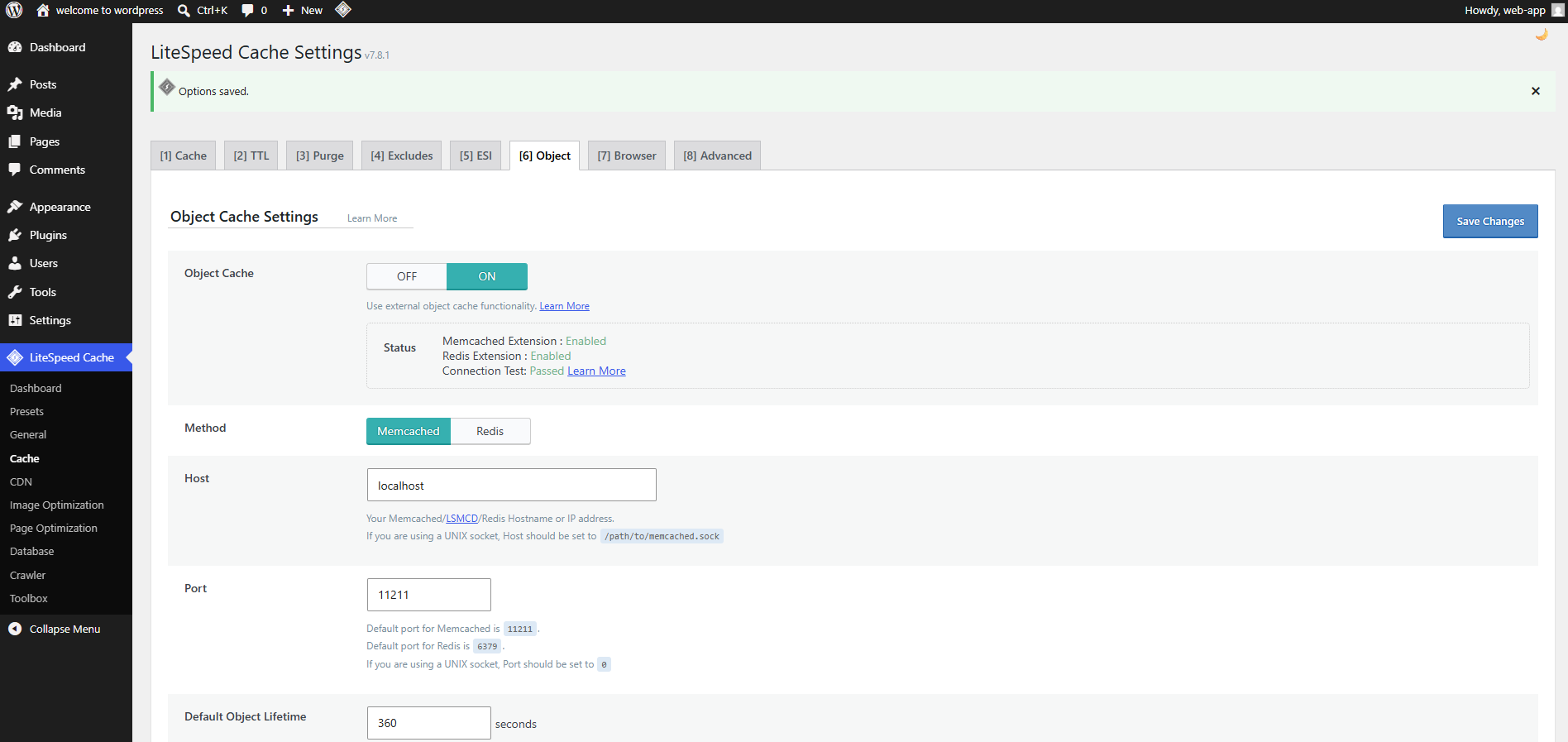Screen dimensions: 1568x742
Task: Open the LSMCD link
Action: coord(462,519)
